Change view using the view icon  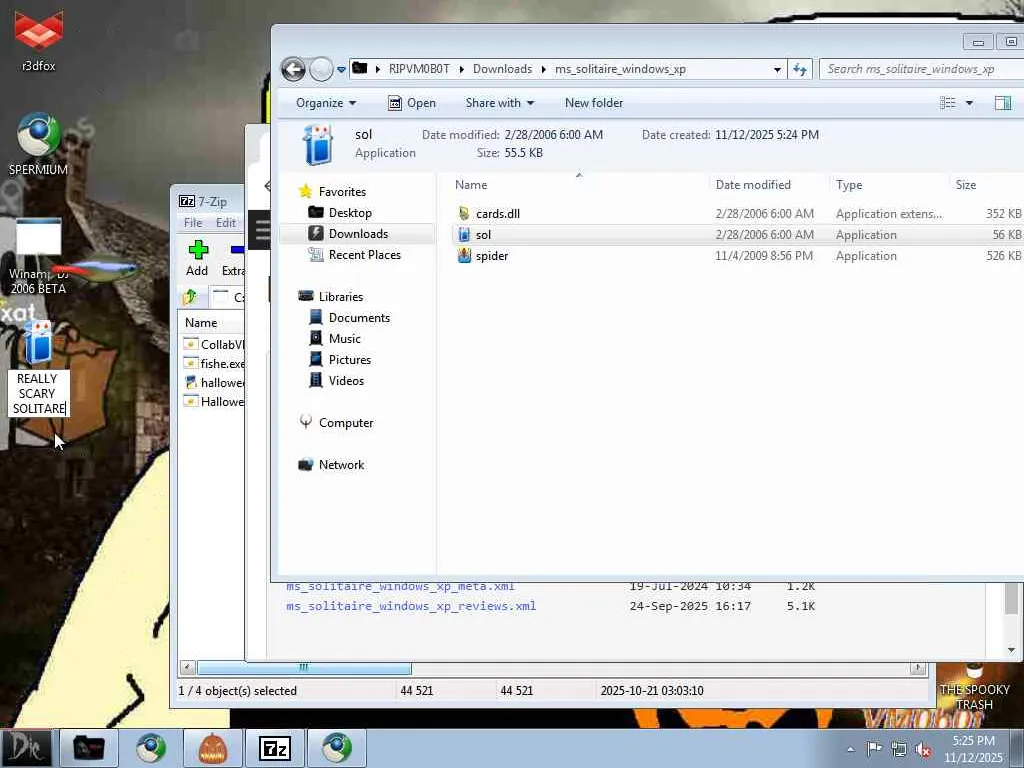click(947, 103)
